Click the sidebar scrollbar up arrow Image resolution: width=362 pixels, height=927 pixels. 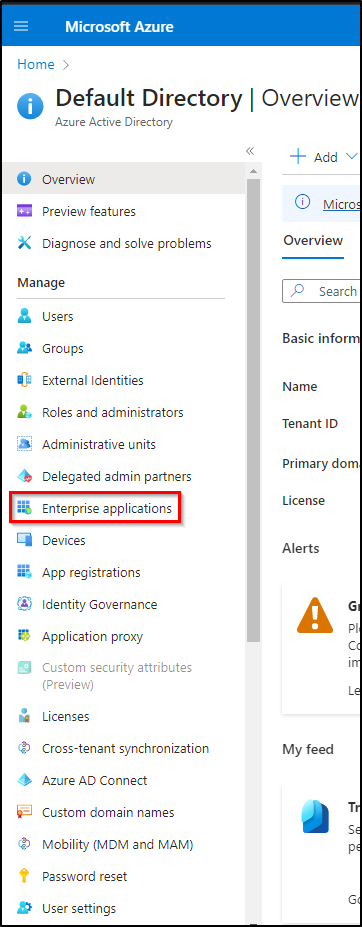(x=253, y=171)
